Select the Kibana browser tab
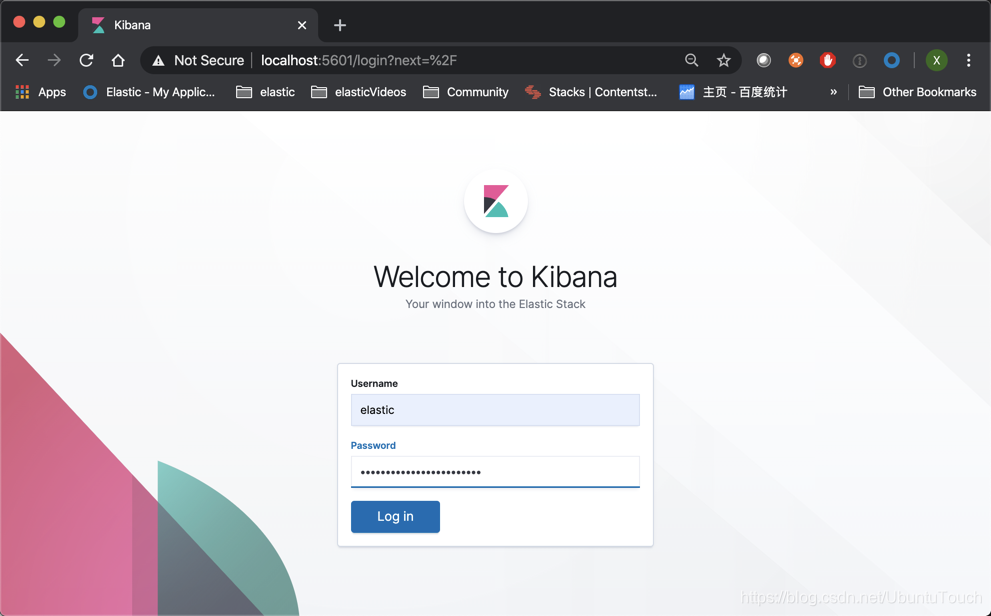 [198, 25]
